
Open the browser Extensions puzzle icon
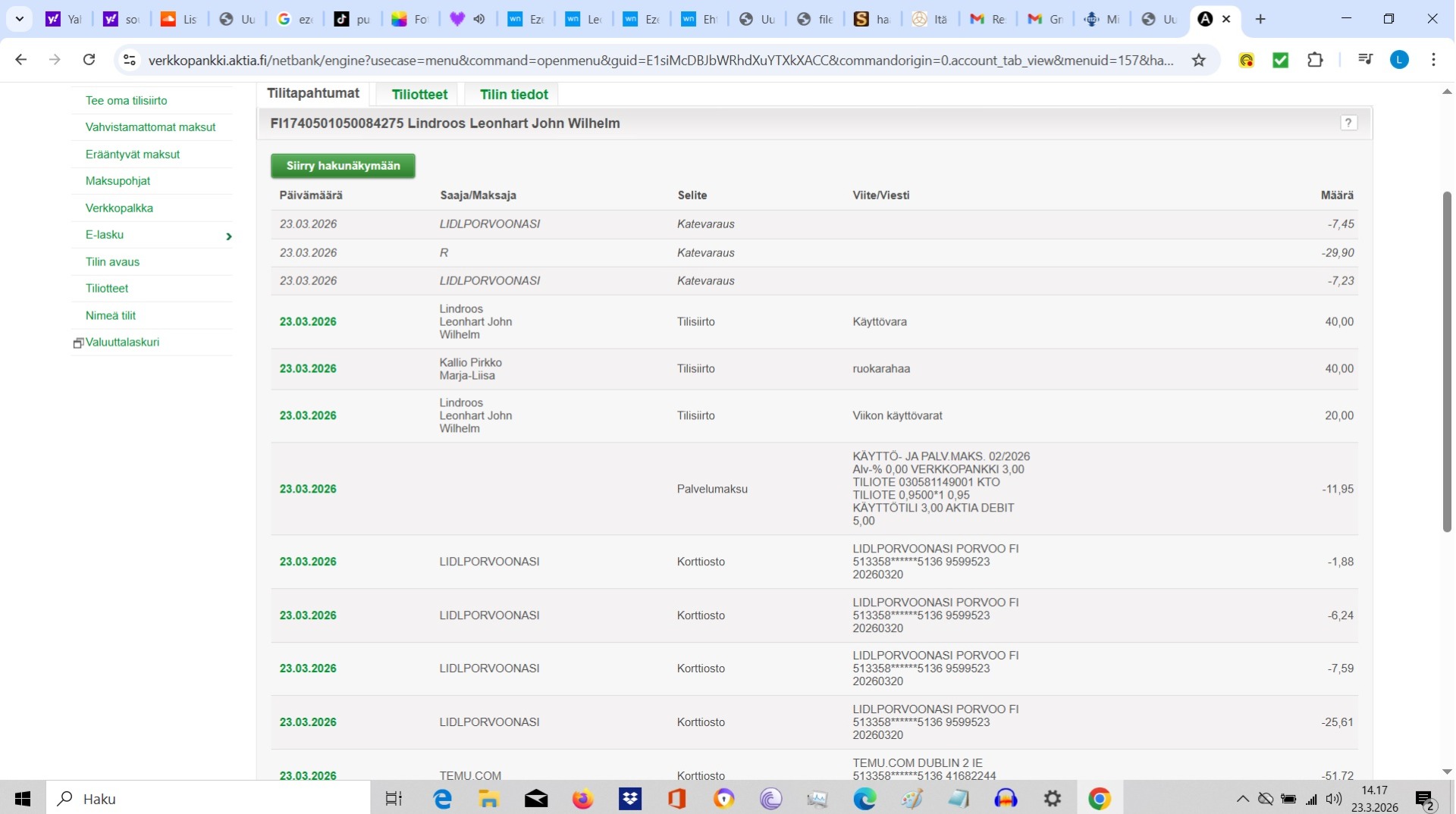1315,60
